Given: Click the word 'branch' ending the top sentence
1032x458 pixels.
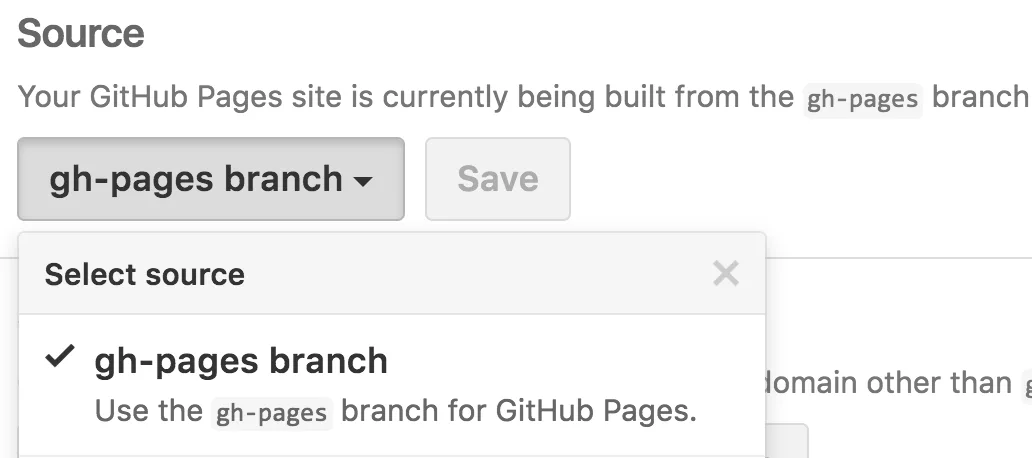Looking at the screenshot, I should (981, 97).
